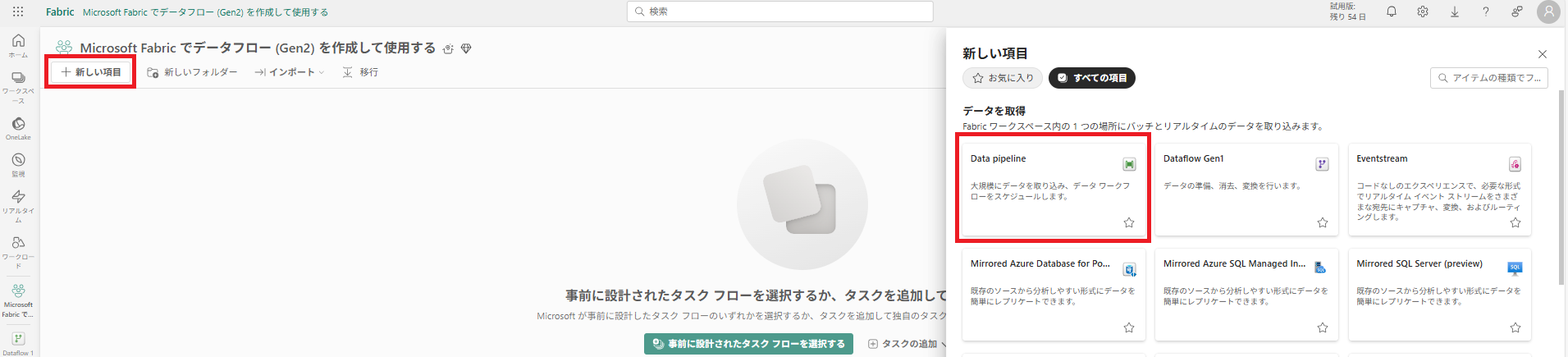Favorite Mirrored Azure Database for PostgreSQL star
This screenshot has height=357, width=1568.
1129,327
